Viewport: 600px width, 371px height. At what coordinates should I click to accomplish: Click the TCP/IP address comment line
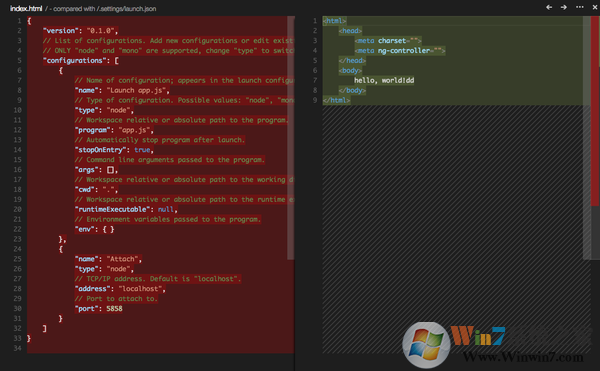[x=158, y=279]
